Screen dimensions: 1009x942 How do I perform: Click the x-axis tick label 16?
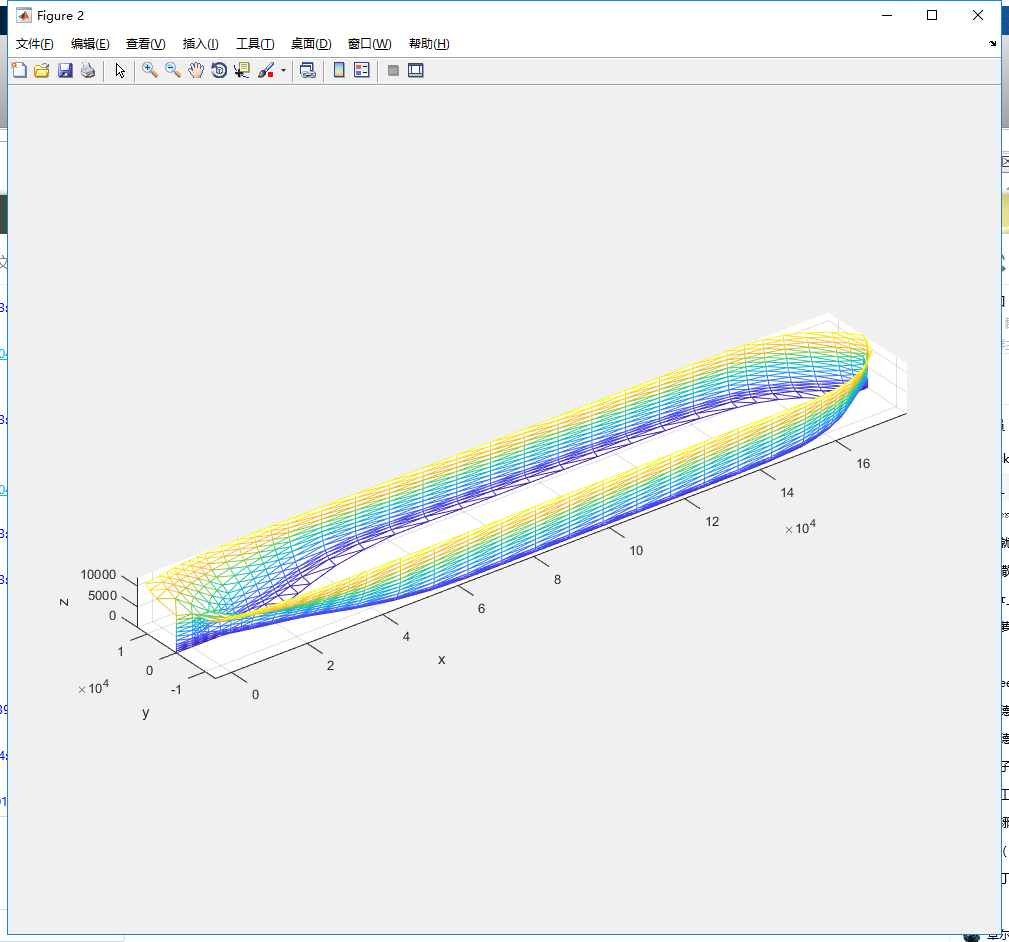point(863,463)
